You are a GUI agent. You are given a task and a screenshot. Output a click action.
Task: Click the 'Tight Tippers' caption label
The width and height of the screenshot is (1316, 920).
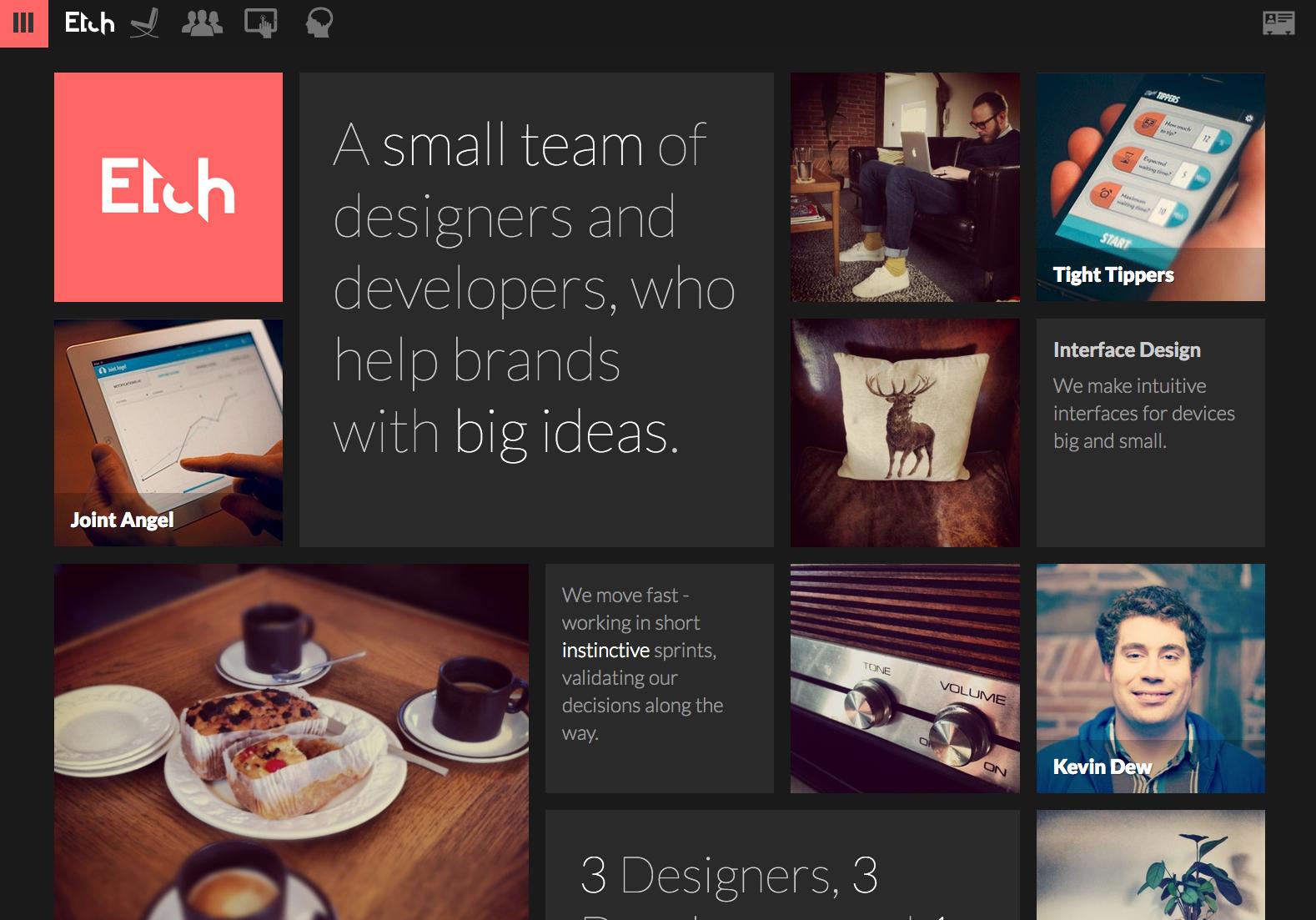1113,274
